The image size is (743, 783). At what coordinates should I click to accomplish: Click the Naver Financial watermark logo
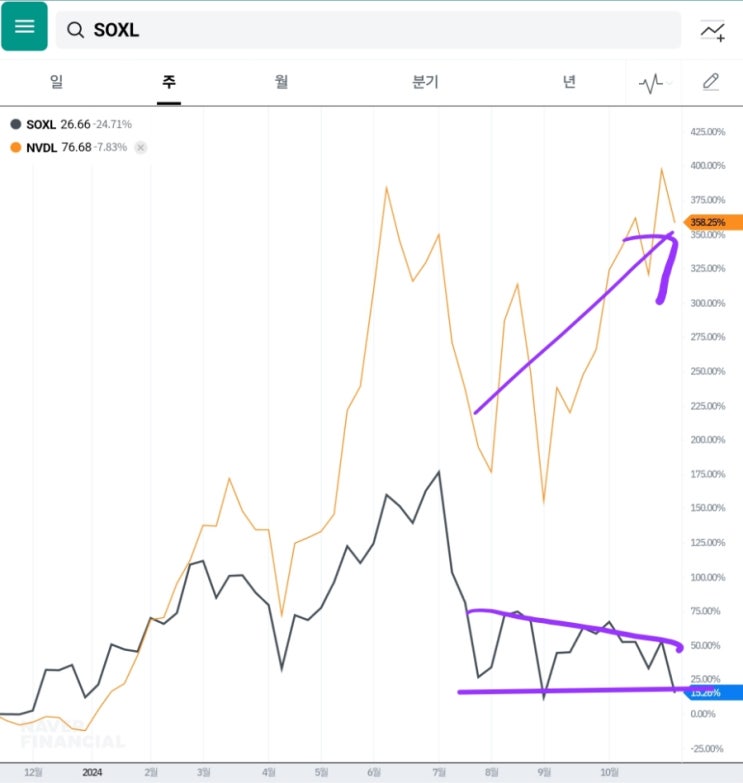73,734
